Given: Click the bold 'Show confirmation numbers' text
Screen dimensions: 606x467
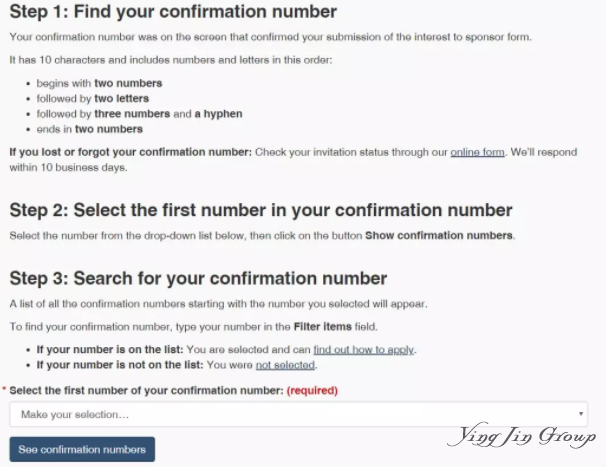Looking at the screenshot, I should 439,235.
